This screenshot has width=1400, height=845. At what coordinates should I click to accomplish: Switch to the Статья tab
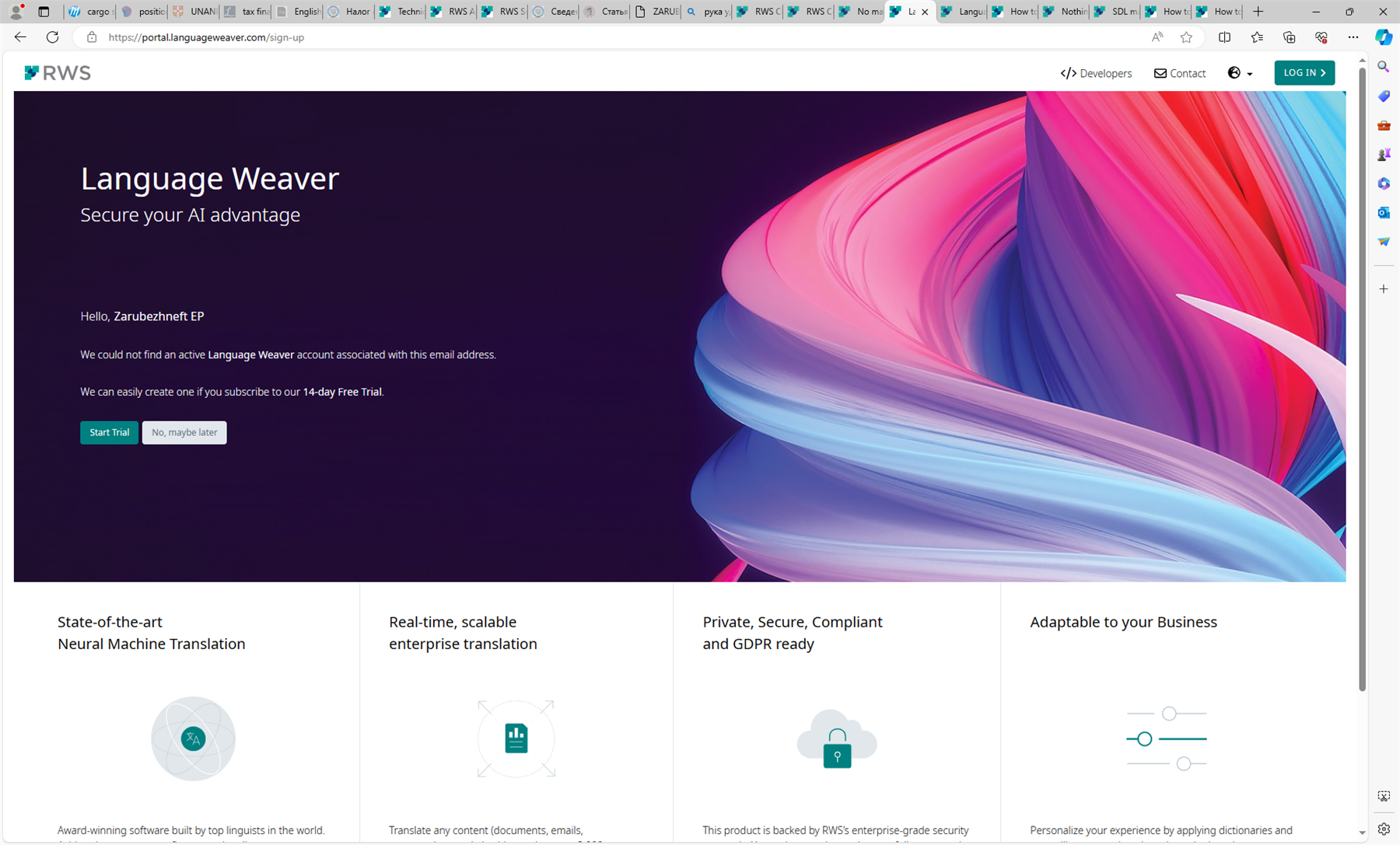[604, 12]
